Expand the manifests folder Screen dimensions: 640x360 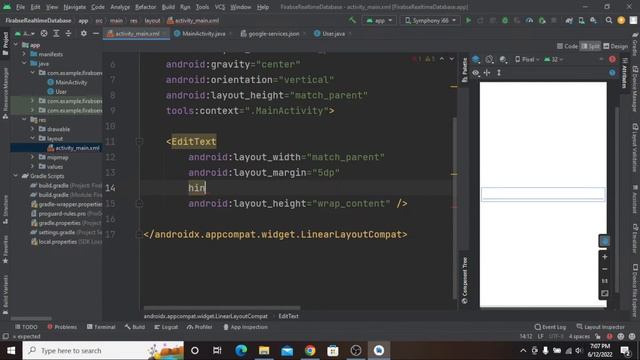click(24, 54)
